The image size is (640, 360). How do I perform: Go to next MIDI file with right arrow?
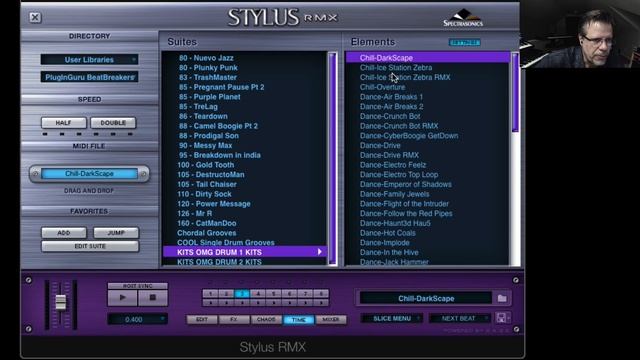tap(143, 174)
